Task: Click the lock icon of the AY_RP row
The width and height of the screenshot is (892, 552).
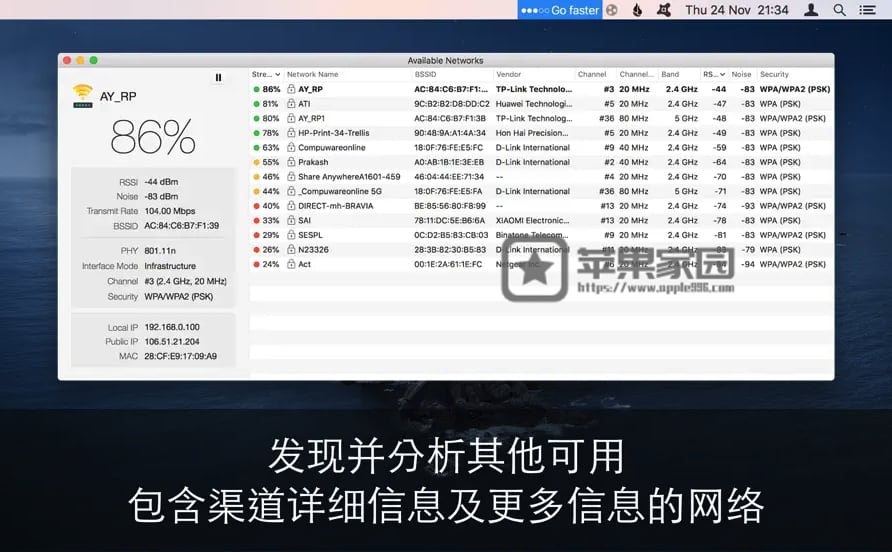Action: click(x=291, y=89)
